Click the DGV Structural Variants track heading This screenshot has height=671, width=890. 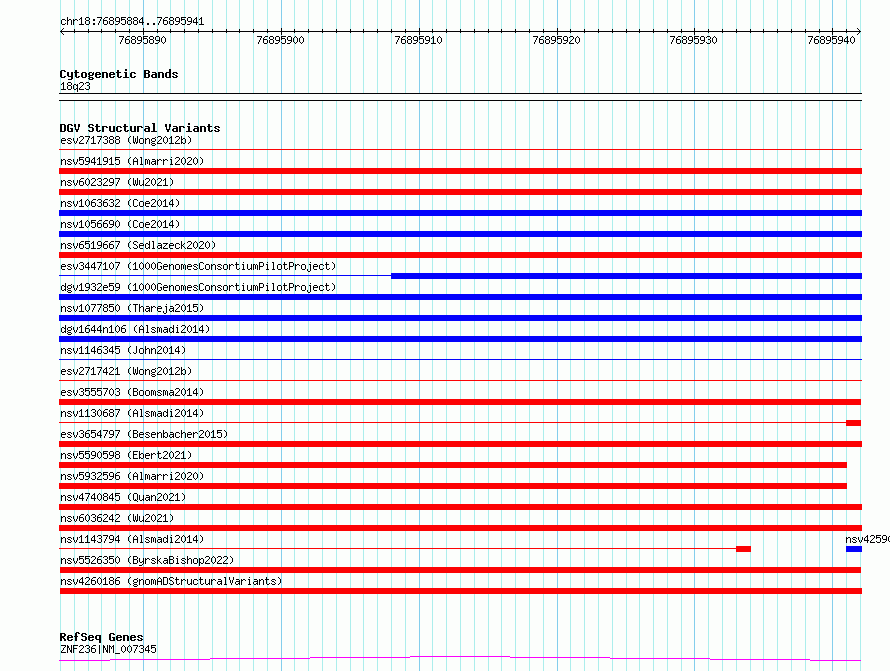(140, 128)
